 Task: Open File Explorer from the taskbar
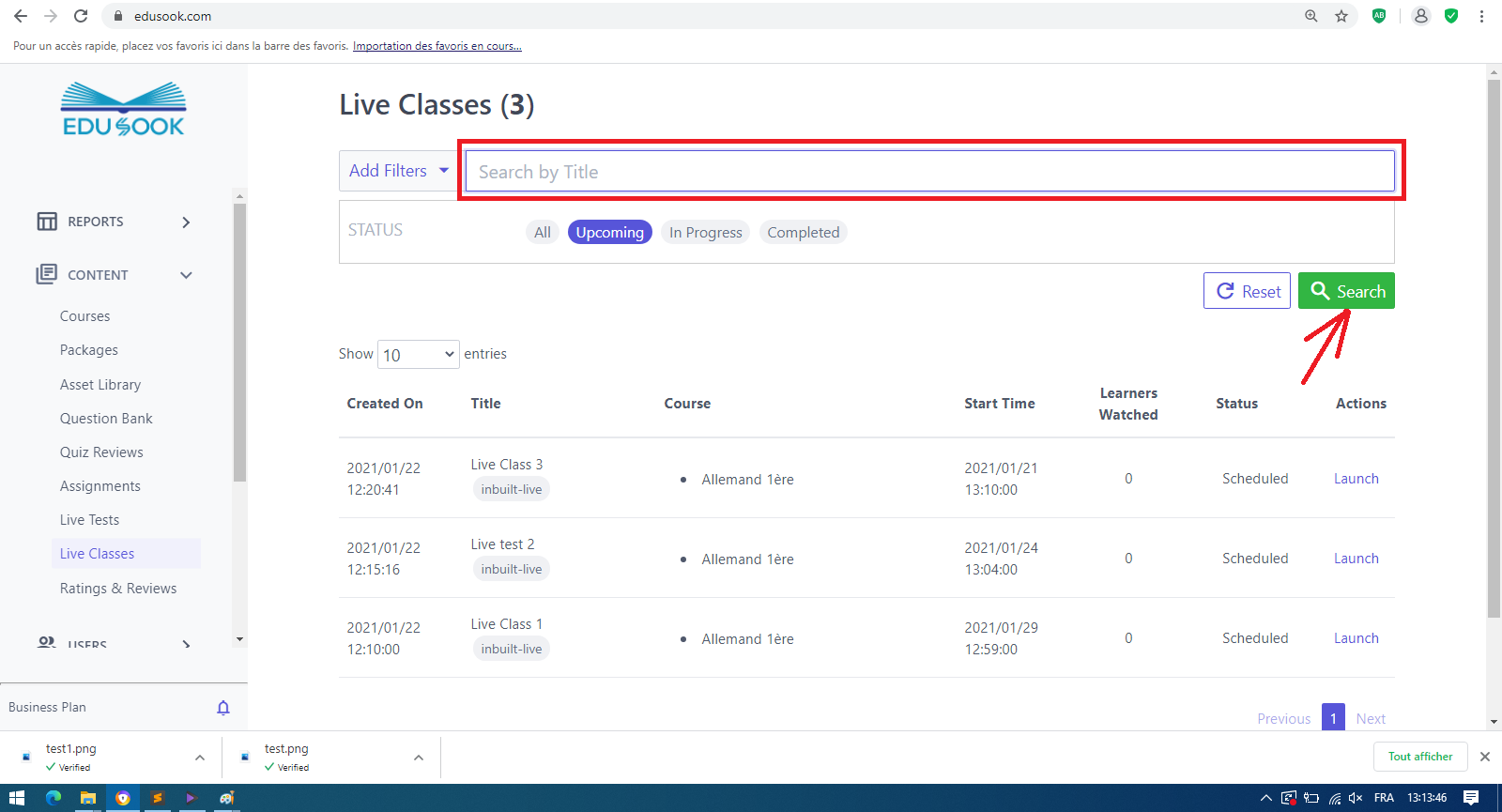87,798
